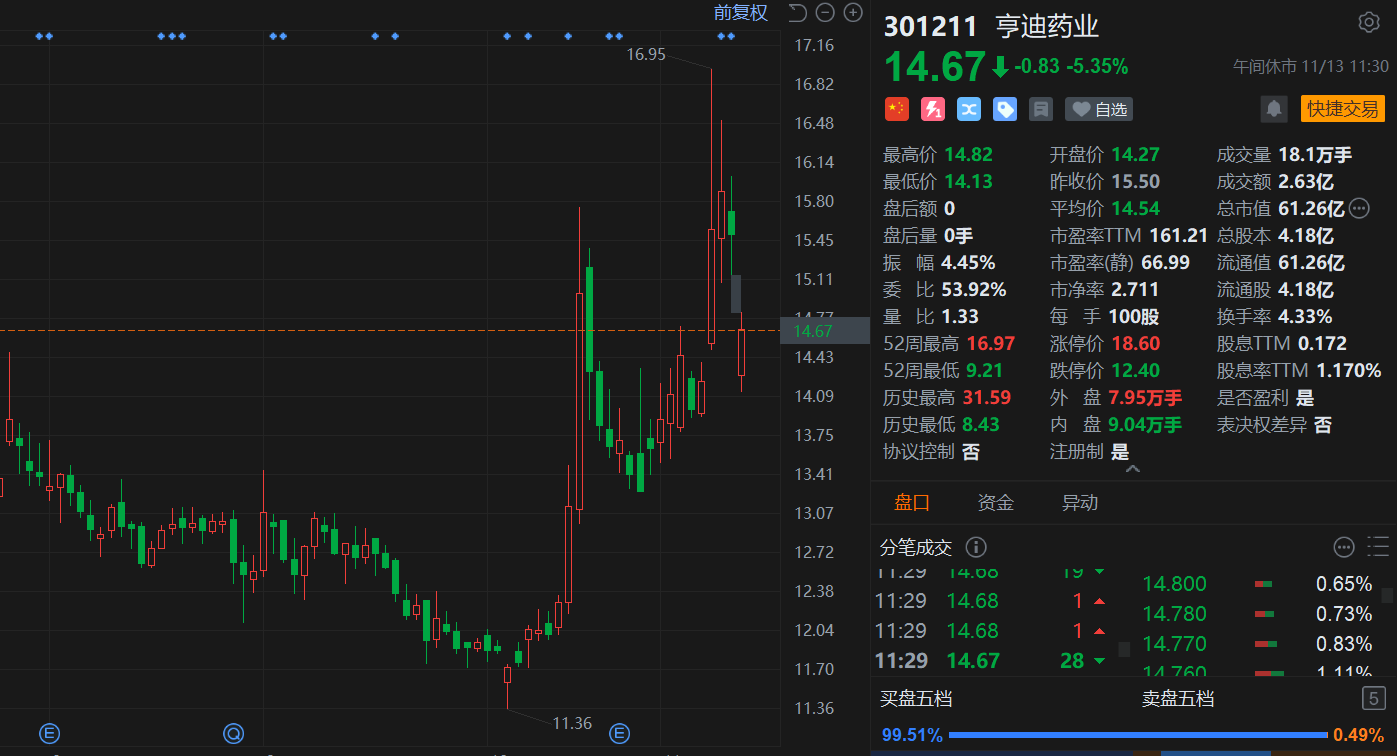Select the 11:29 14.67 tick with volume 28
Viewport: 1397px width, 756px height.
coord(991,660)
